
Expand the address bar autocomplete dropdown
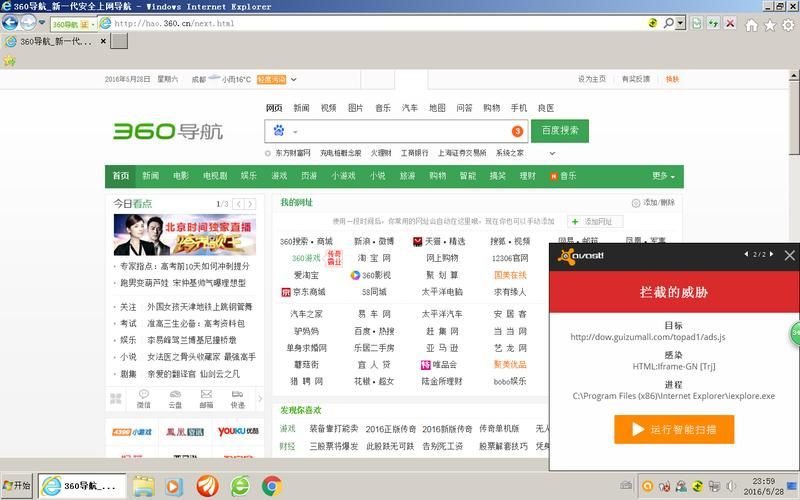[680, 23]
